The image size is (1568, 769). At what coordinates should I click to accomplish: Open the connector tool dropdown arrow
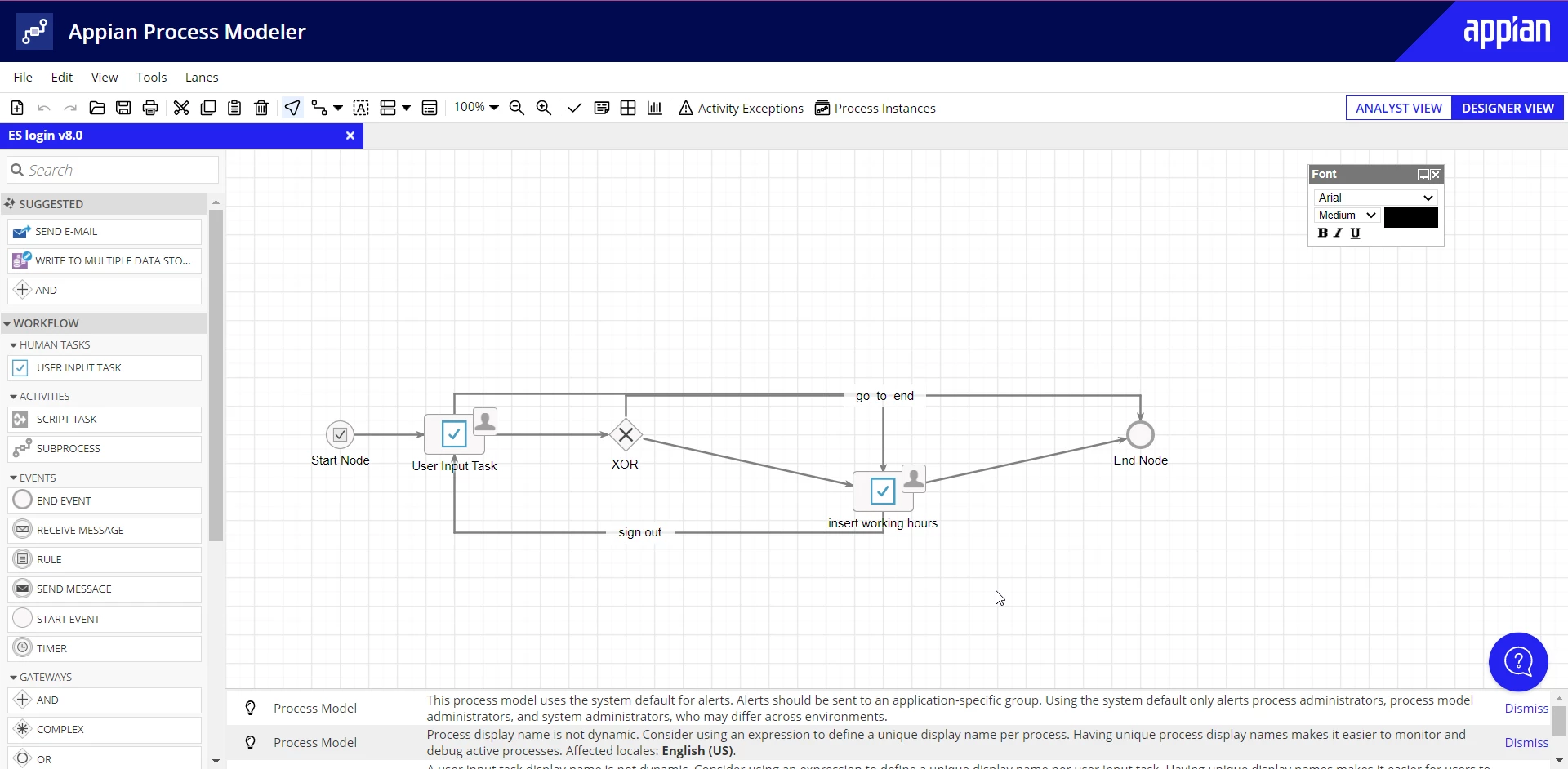pos(338,108)
